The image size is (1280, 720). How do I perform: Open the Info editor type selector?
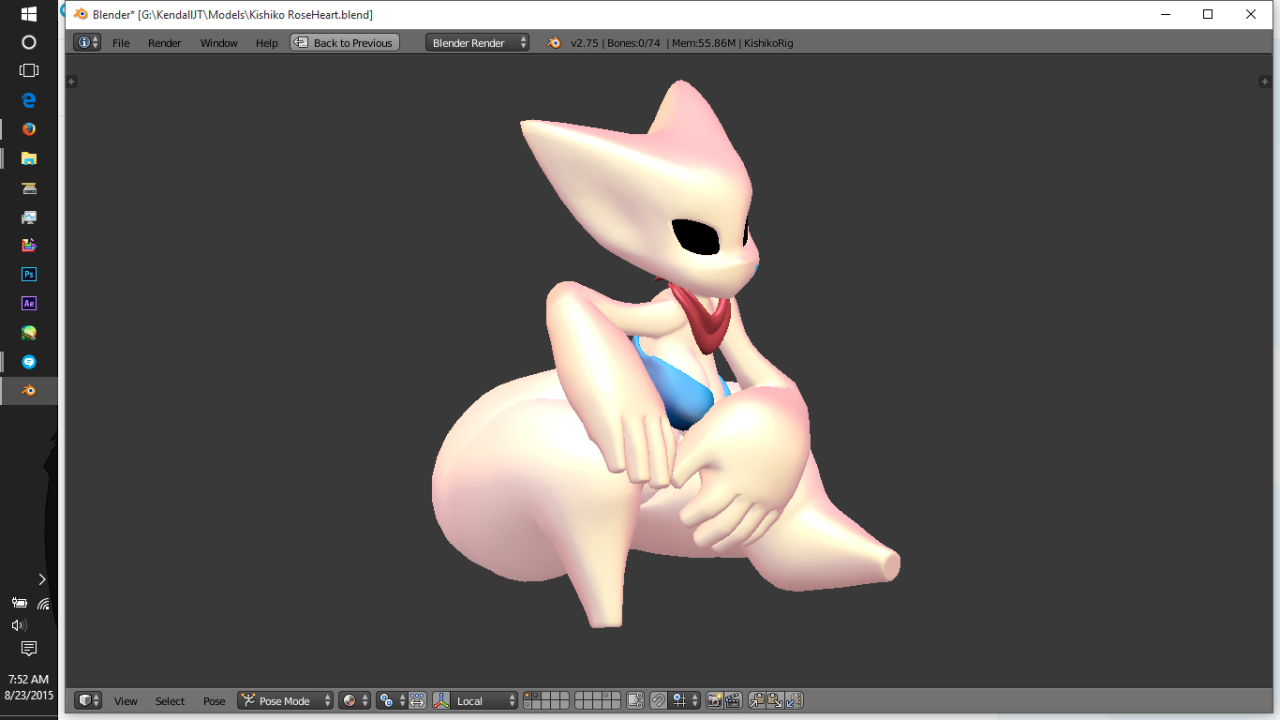click(87, 43)
